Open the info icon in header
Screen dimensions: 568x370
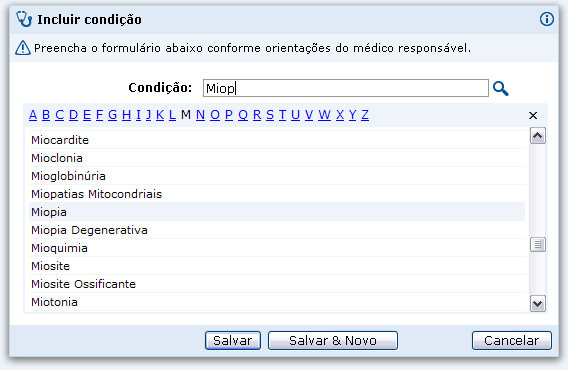point(547,19)
